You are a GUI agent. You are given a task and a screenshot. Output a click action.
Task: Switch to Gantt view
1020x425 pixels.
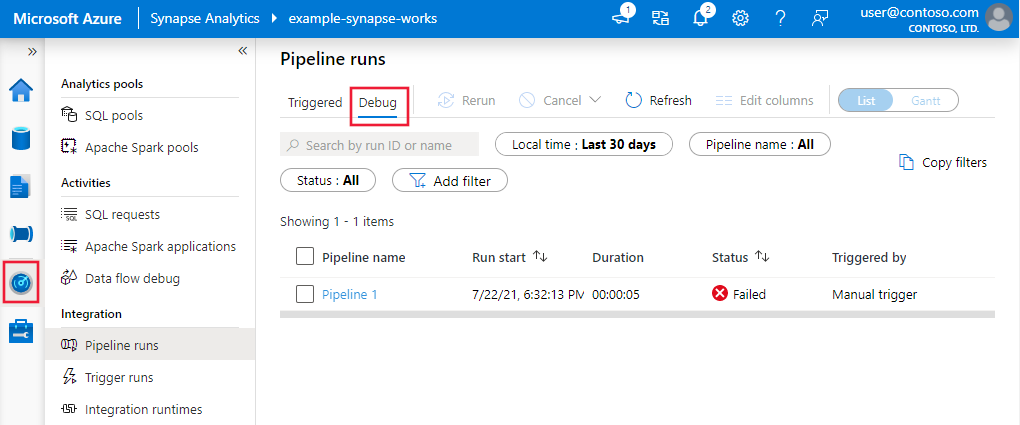926,100
